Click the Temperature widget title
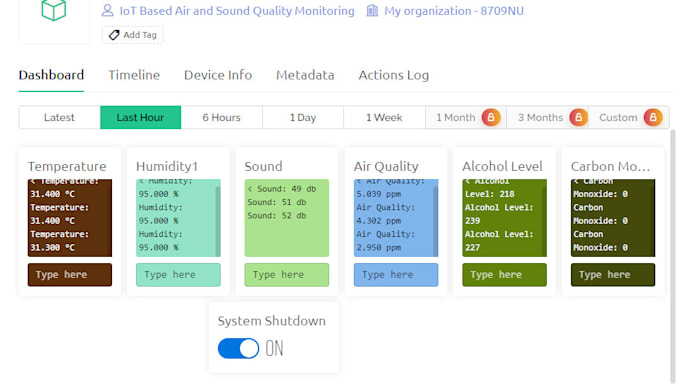 pyautogui.click(x=67, y=166)
